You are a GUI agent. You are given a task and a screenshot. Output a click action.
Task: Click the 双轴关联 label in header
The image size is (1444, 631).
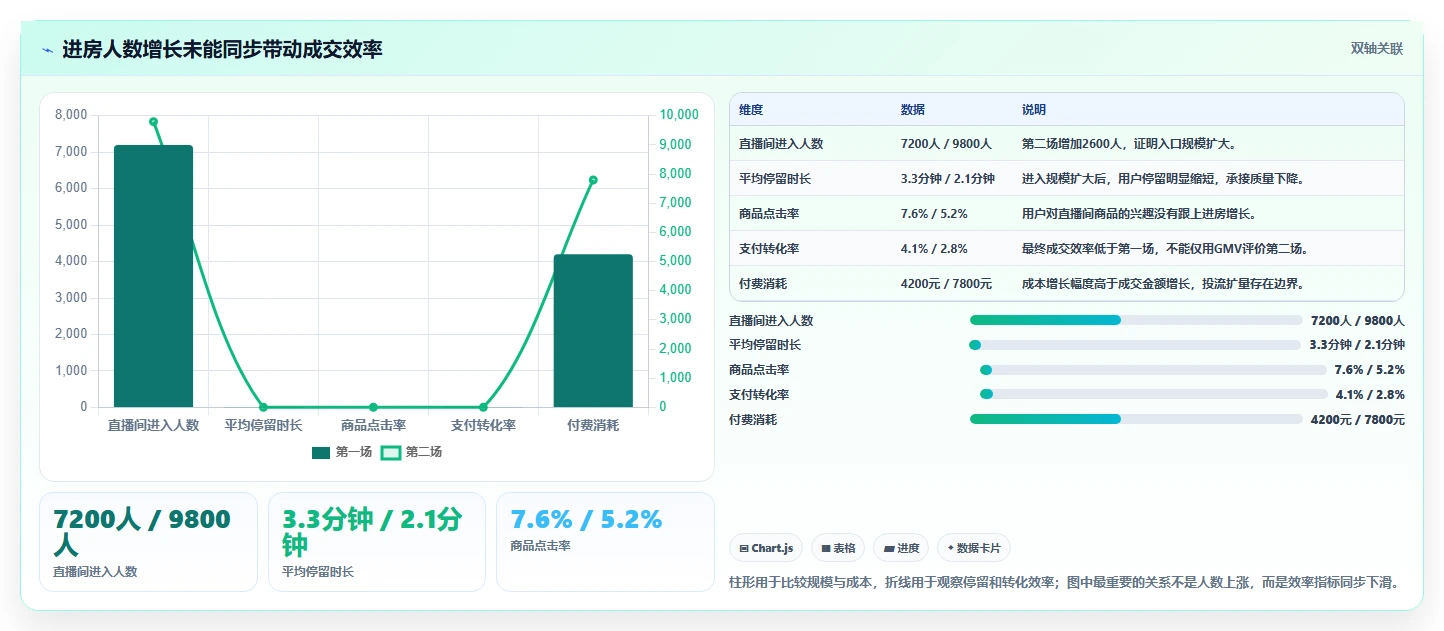[x=1377, y=49]
